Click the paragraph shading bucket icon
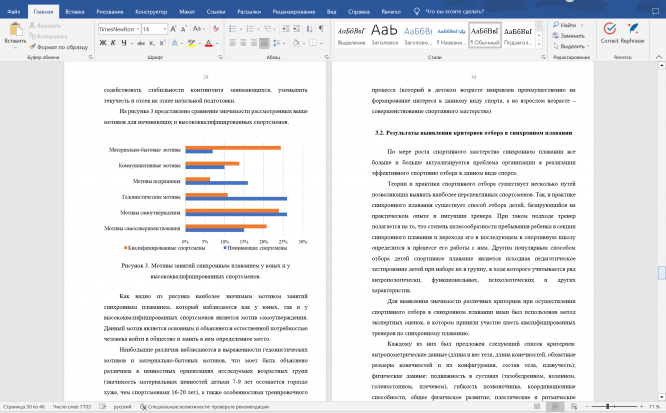666x413 pixels. point(296,43)
